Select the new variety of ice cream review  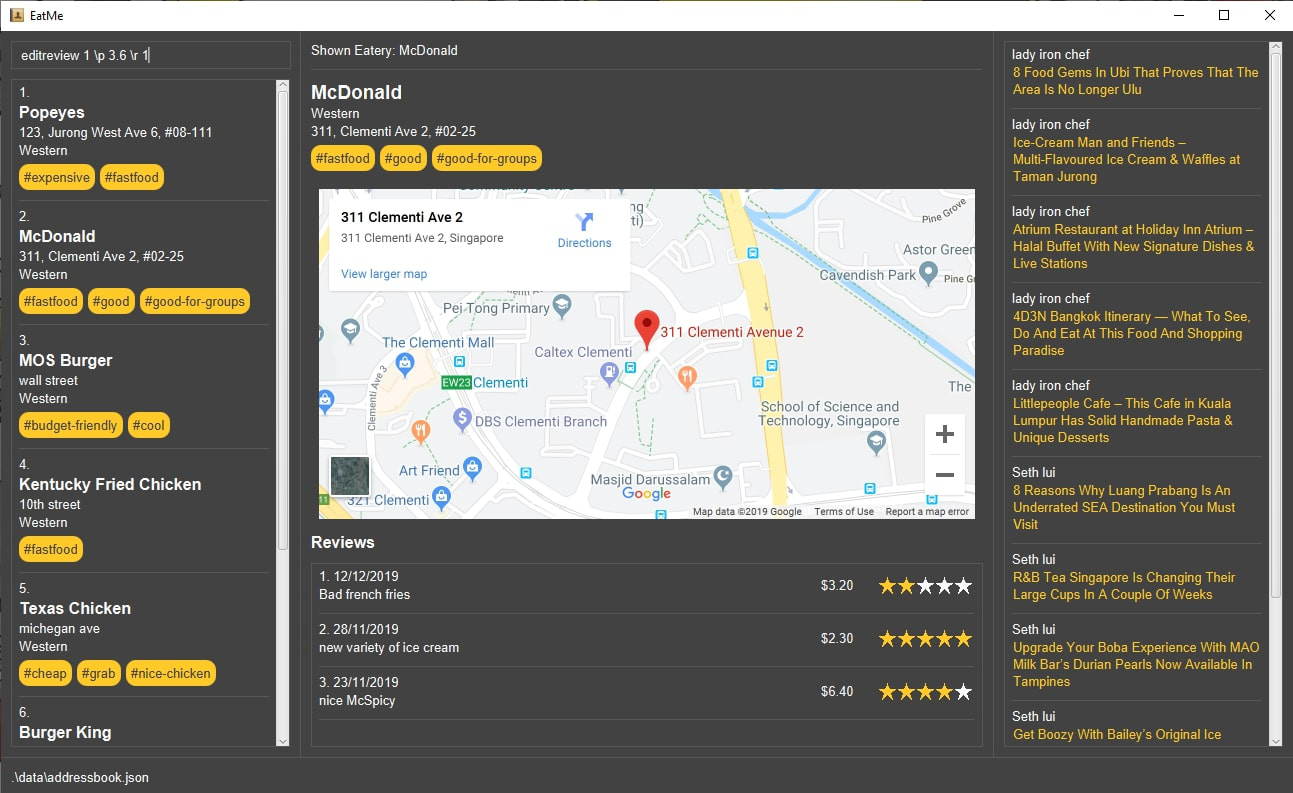[x=647, y=639]
